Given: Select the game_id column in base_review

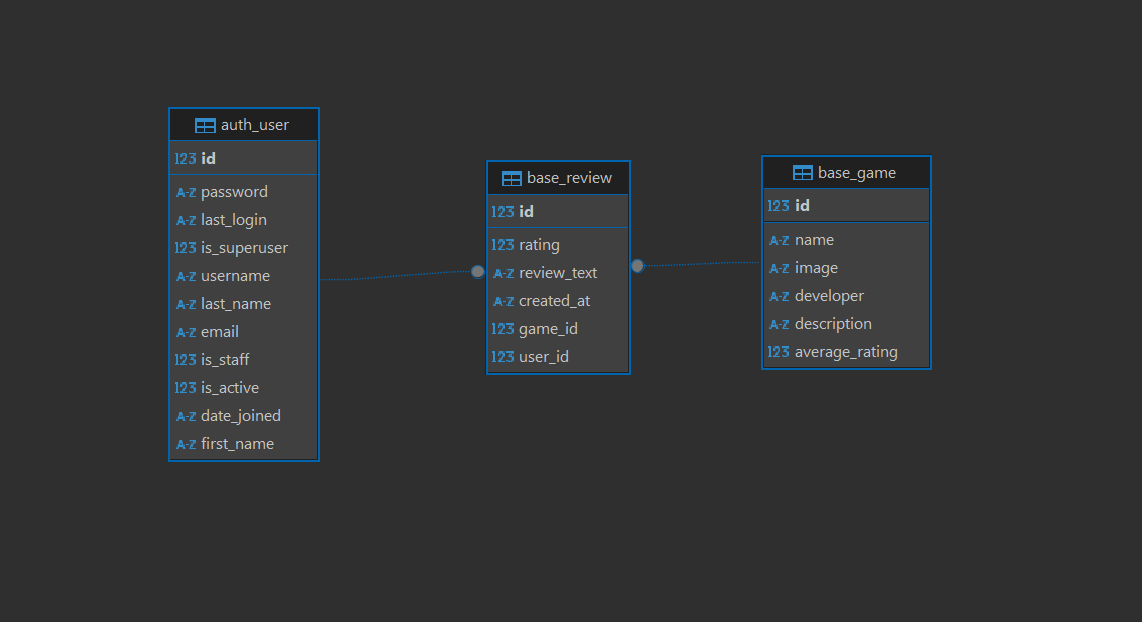Looking at the screenshot, I should click(x=545, y=328).
